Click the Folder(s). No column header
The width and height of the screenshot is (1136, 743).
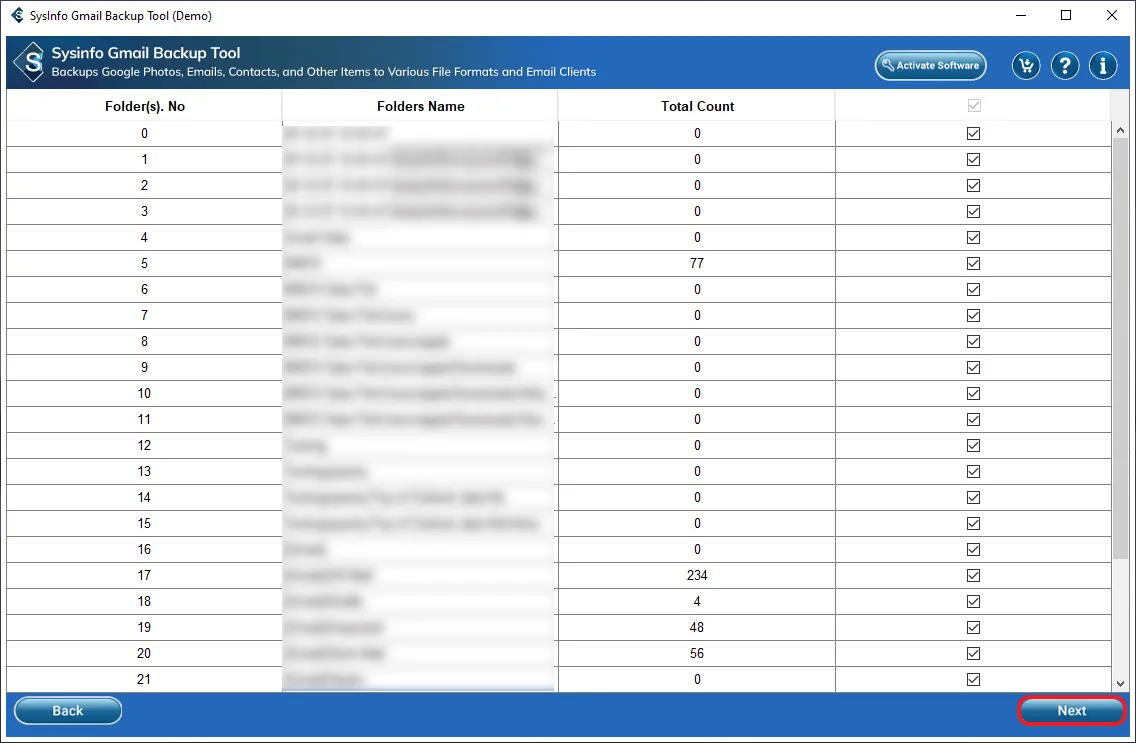[144, 106]
